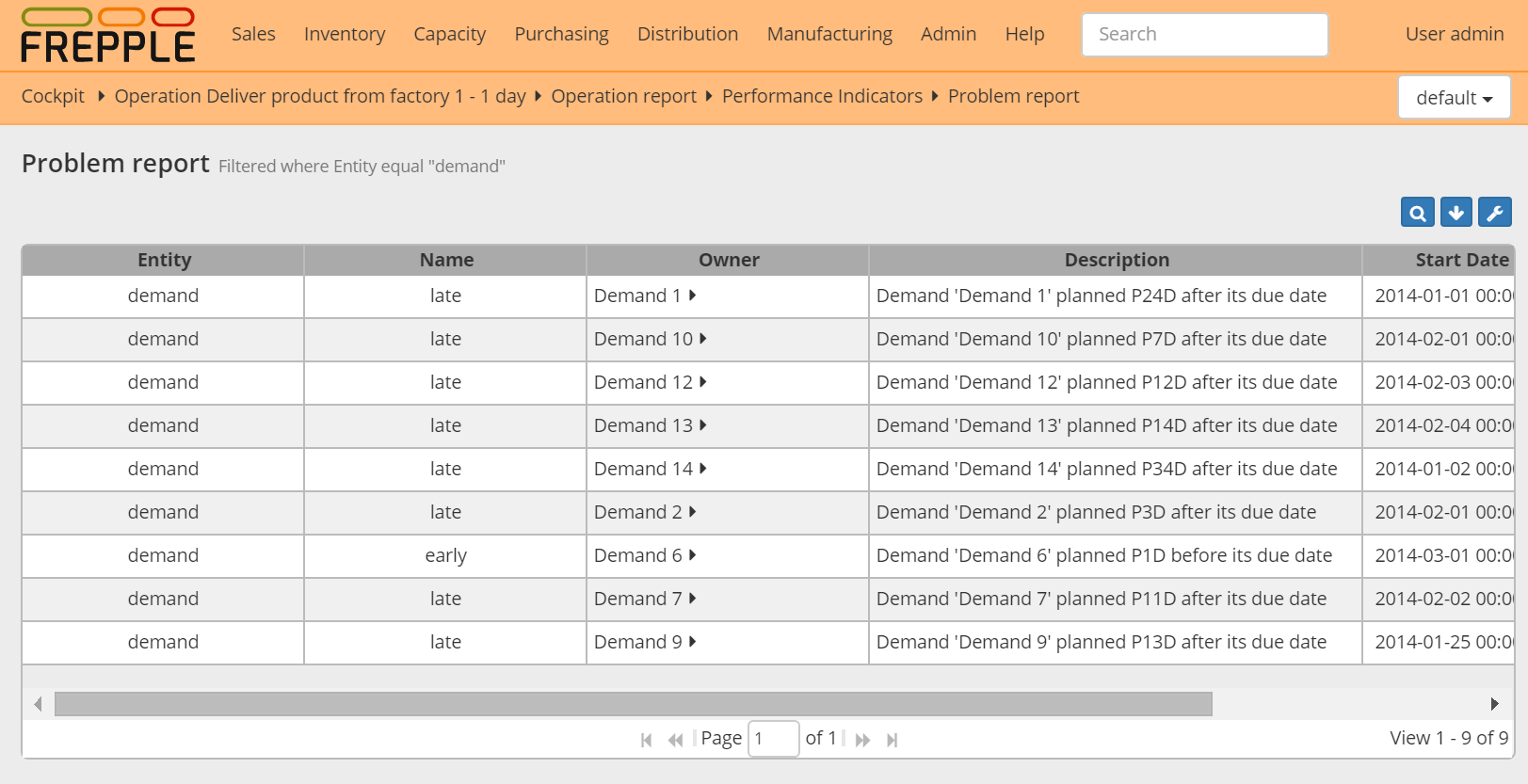The image size is (1528, 784).
Task: Focus the Search input field
Action: (x=1205, y=35)
